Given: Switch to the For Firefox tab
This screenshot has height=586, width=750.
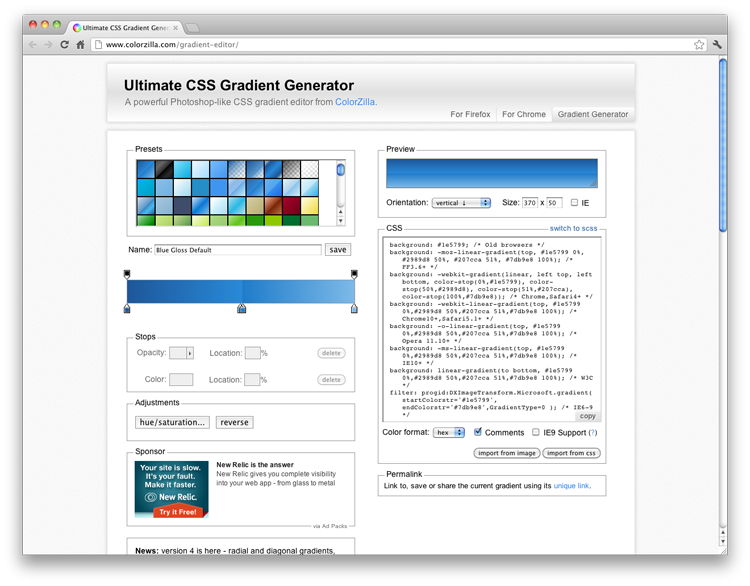Looking at the screenshot, I should (x=470, y=114).
